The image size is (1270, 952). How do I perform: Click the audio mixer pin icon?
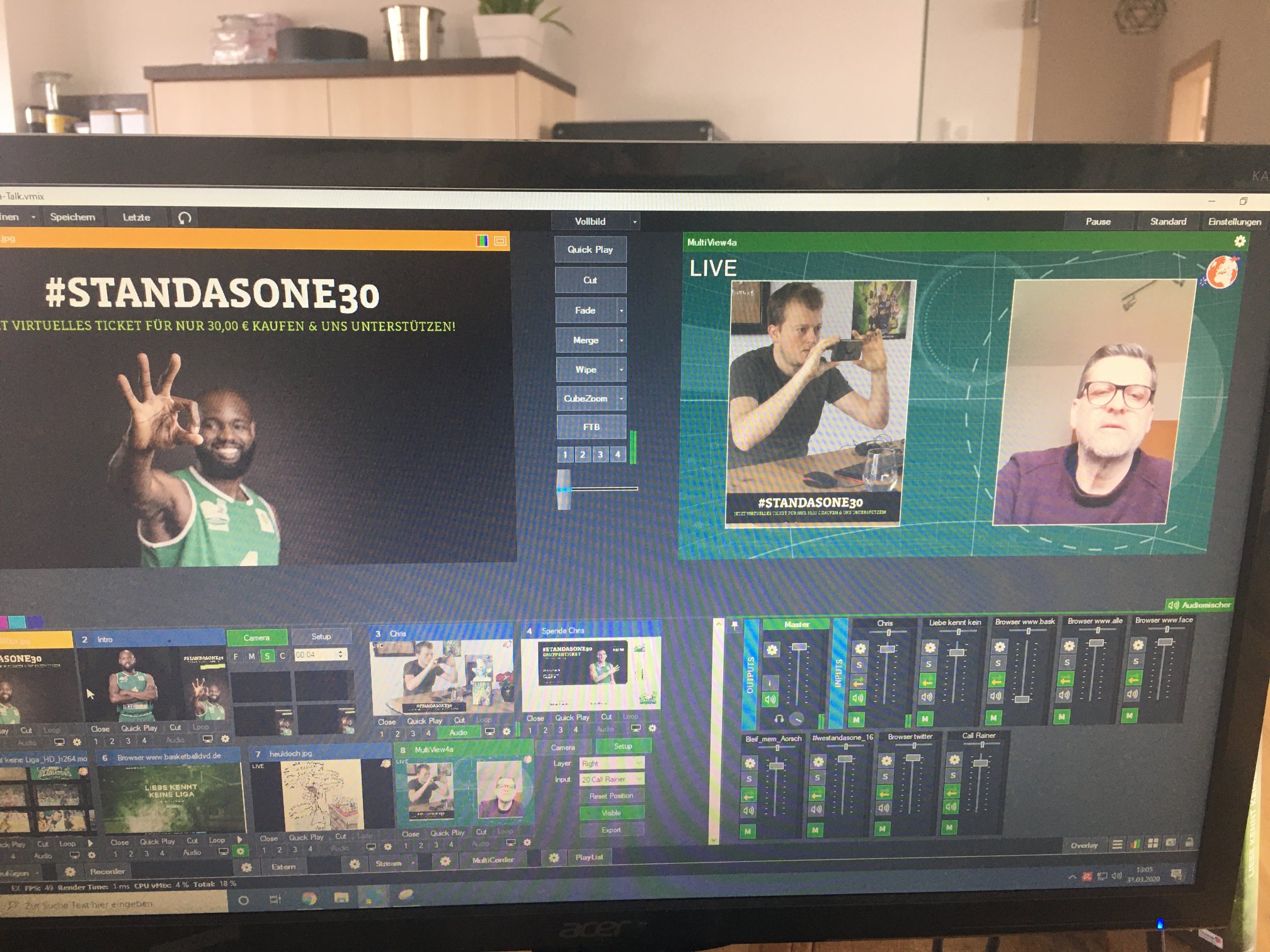pos(735,625)
